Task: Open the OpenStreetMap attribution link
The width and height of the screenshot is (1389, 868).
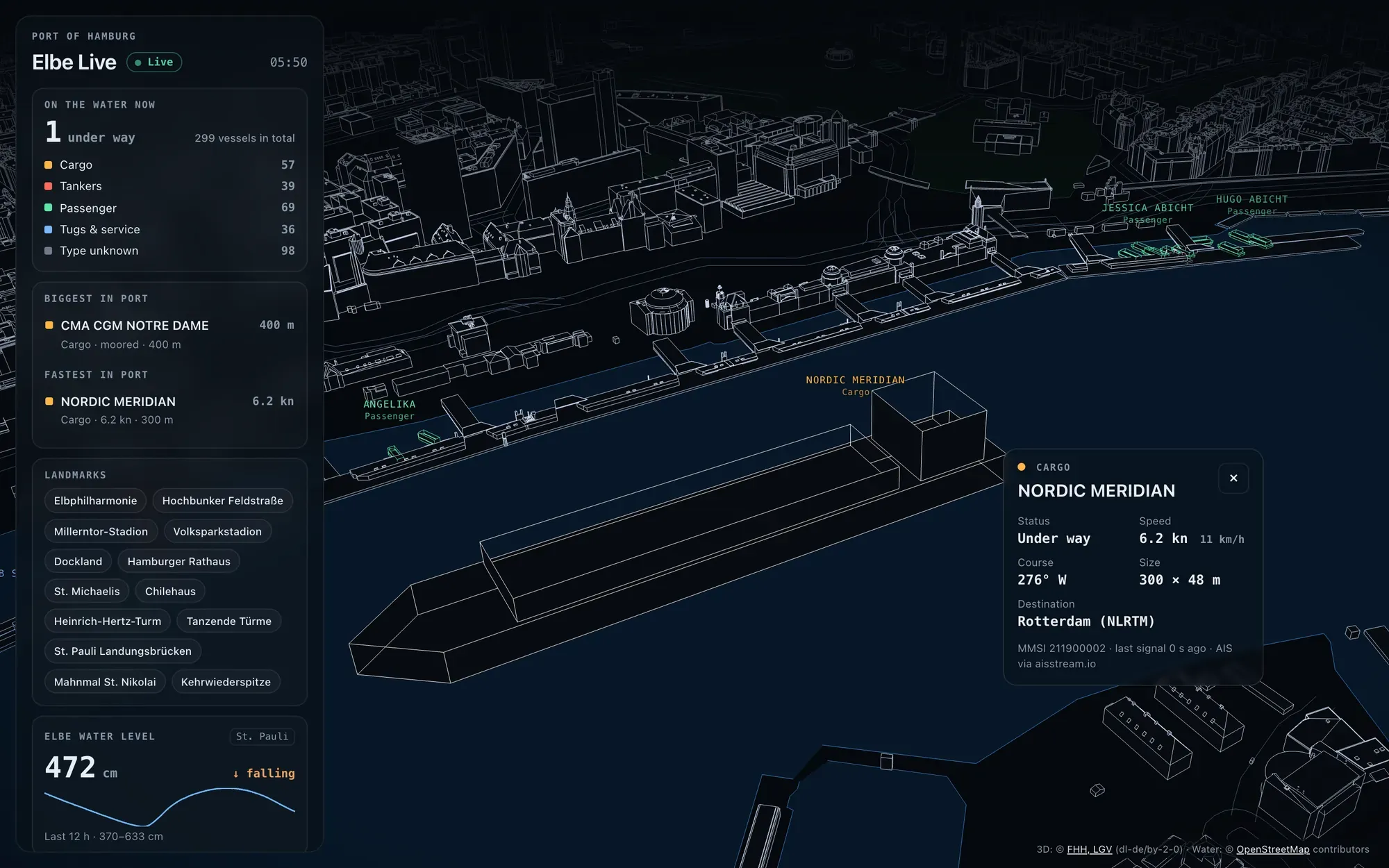Action: 1272,849
